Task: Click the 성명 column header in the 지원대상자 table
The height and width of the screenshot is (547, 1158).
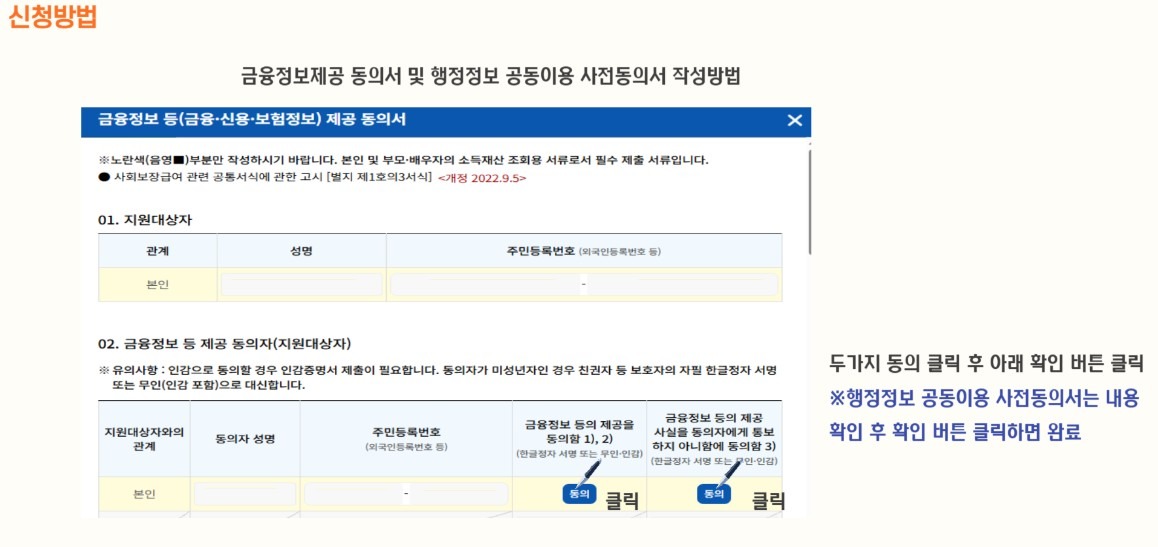Action: pos(301,251)
